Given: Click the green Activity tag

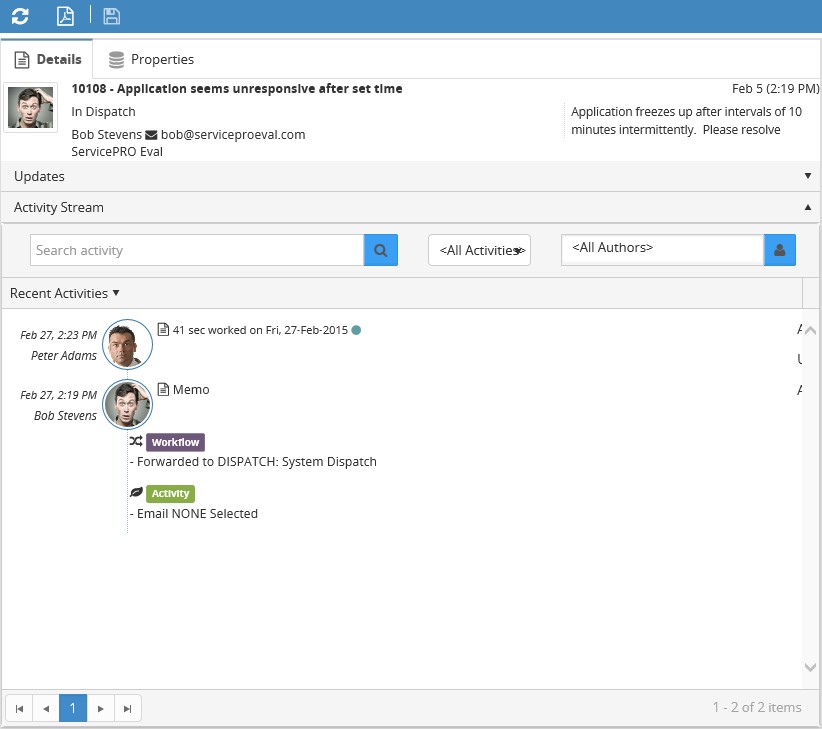Looking at the screenshot, I should point(170,493).
